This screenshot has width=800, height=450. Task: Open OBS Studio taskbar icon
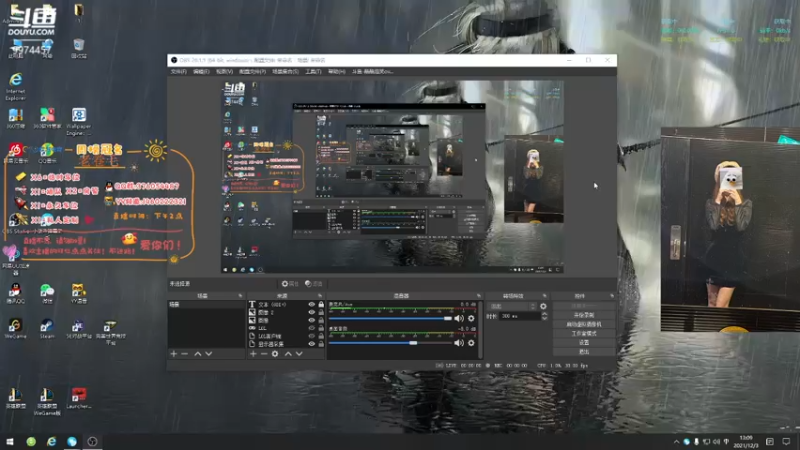(92, 441)
